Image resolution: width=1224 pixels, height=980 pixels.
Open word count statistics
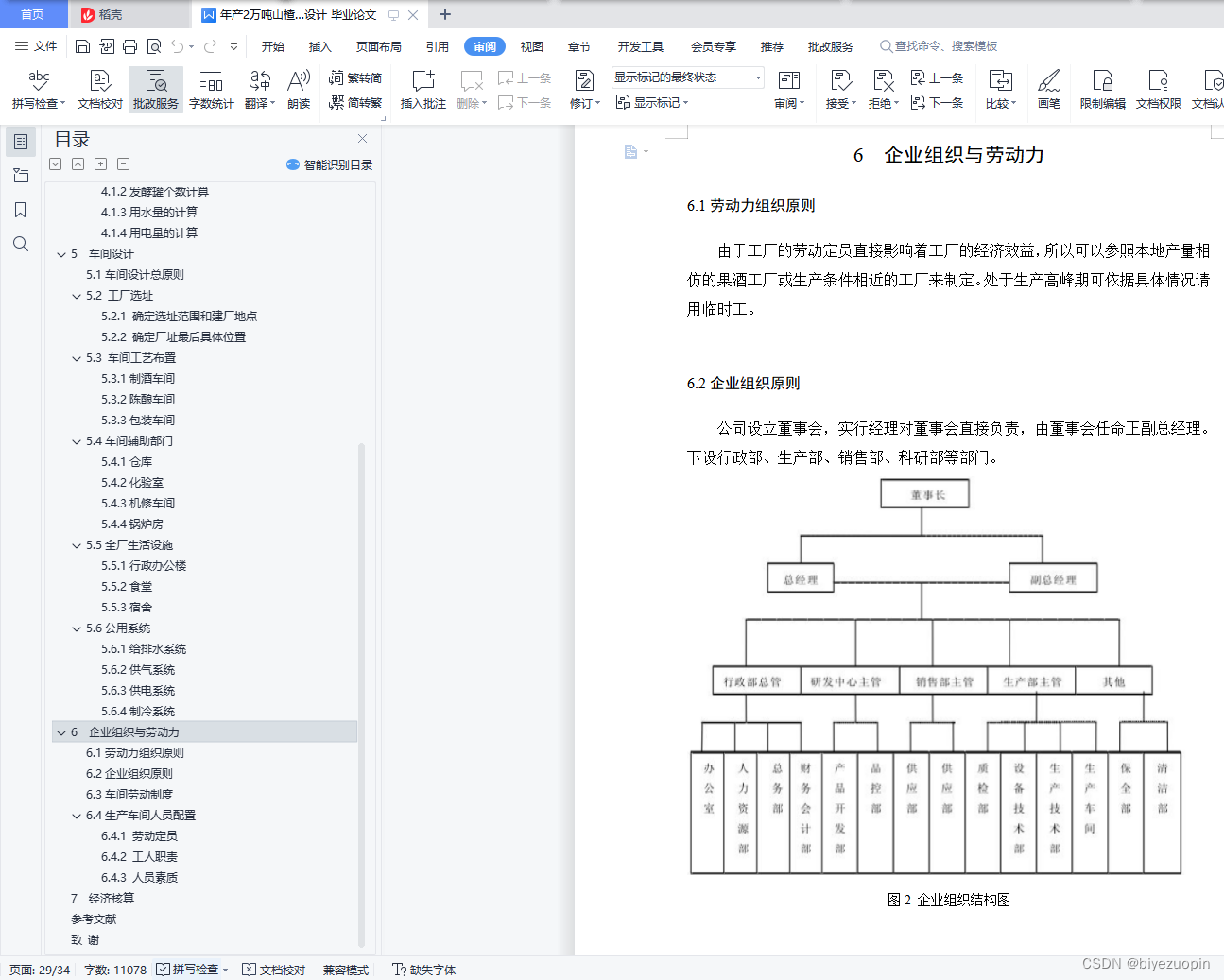tap(212, 90)
